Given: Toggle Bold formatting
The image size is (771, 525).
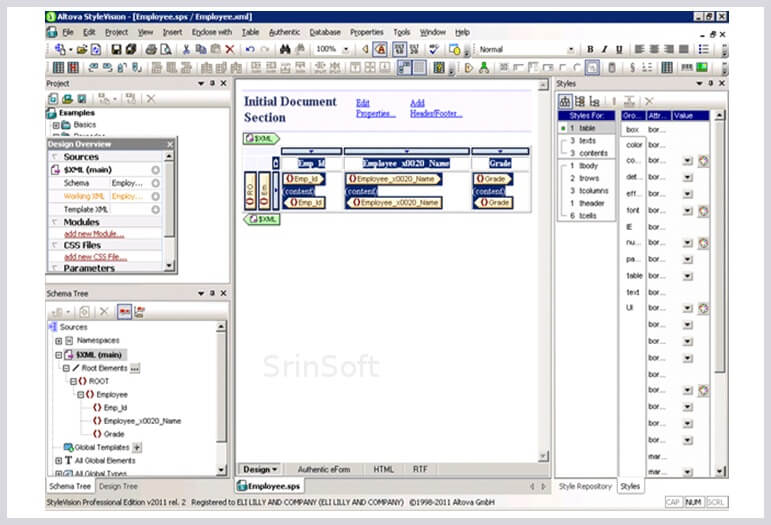Looking at the screenshot, I should [x=590, y=49].
